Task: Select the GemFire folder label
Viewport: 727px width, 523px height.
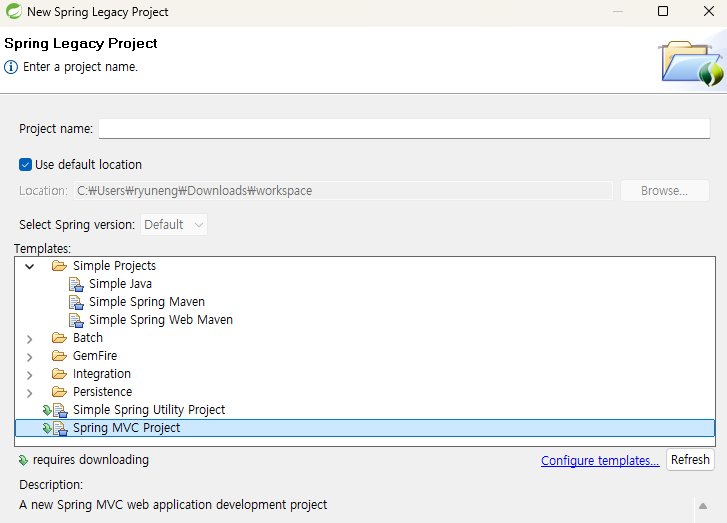Action: coord(95,356)
